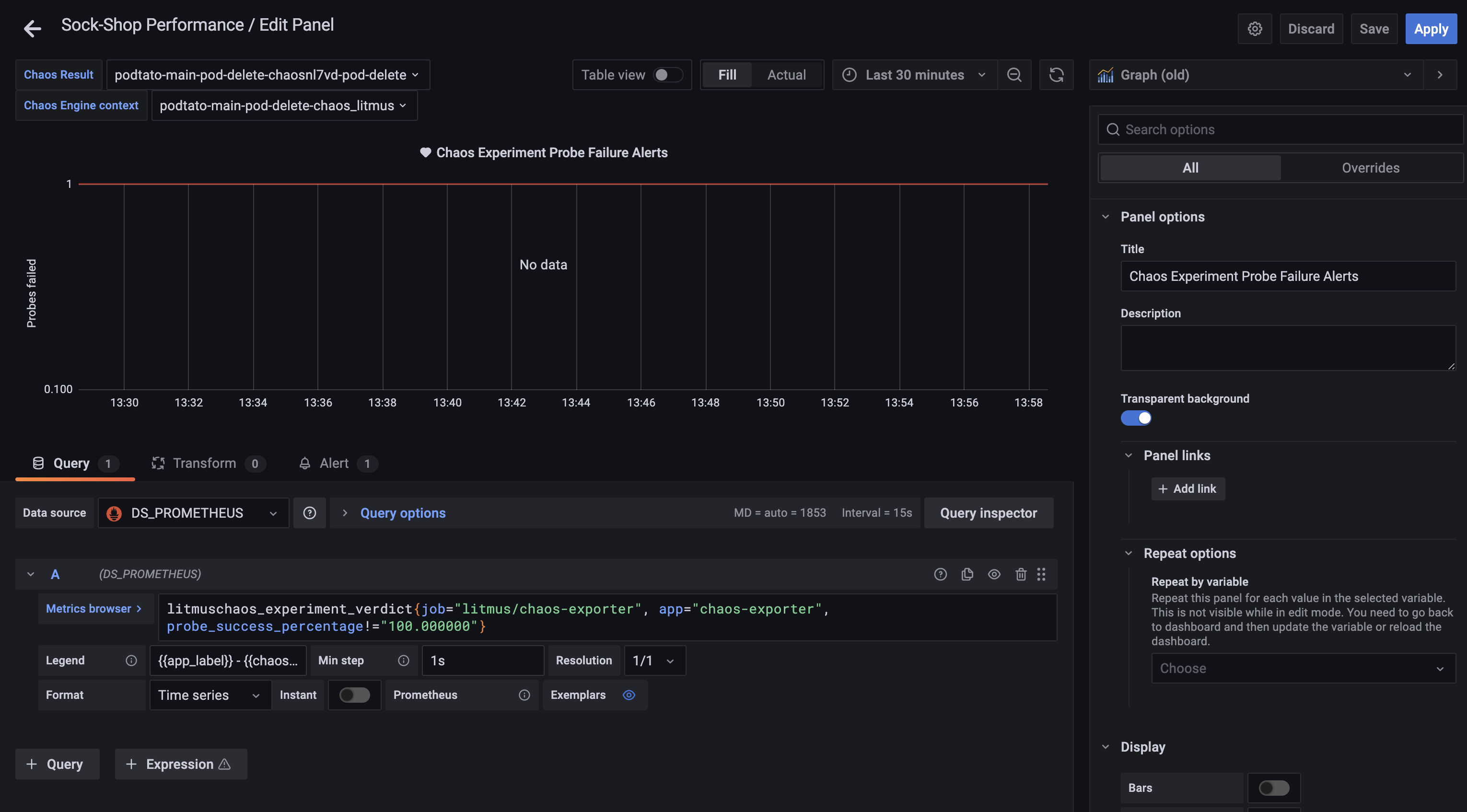Hide query A with the eye icon
The image size is (1467, 812).
[994, 574]
